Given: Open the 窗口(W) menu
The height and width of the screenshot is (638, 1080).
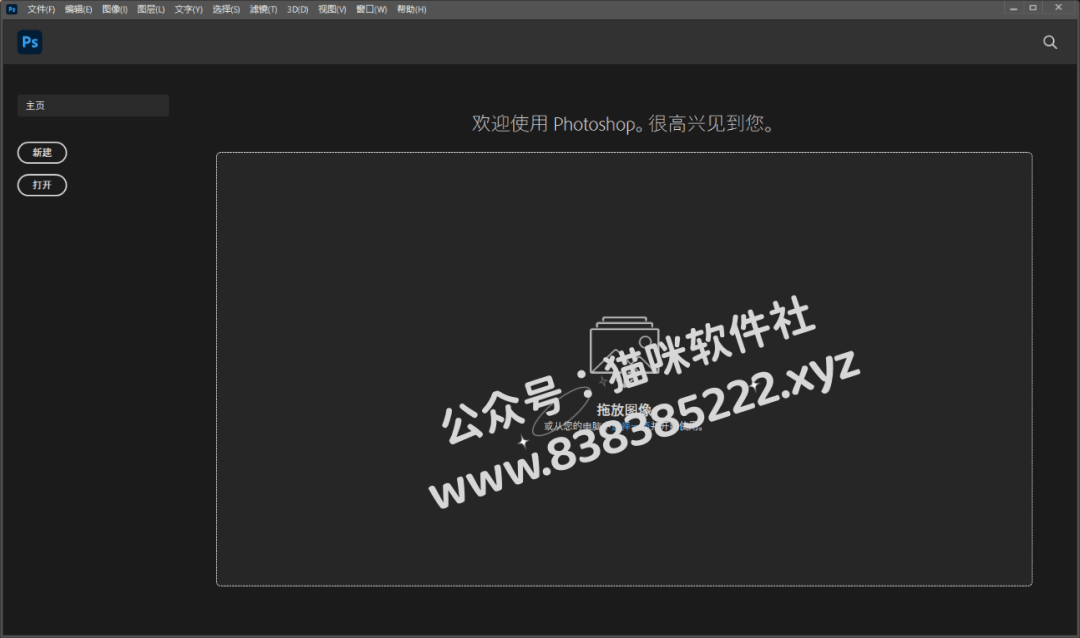Looking at the screenshot, I should tap(371, 10).
